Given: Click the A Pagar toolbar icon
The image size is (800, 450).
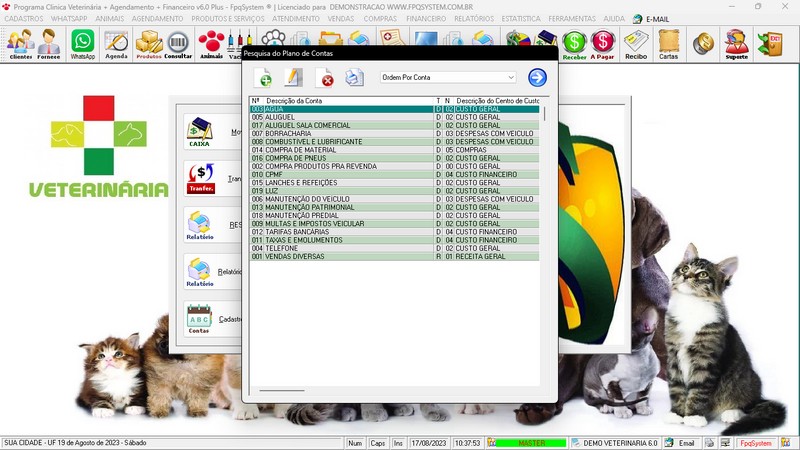Looking at the screenshot, I should pos(602,43).
